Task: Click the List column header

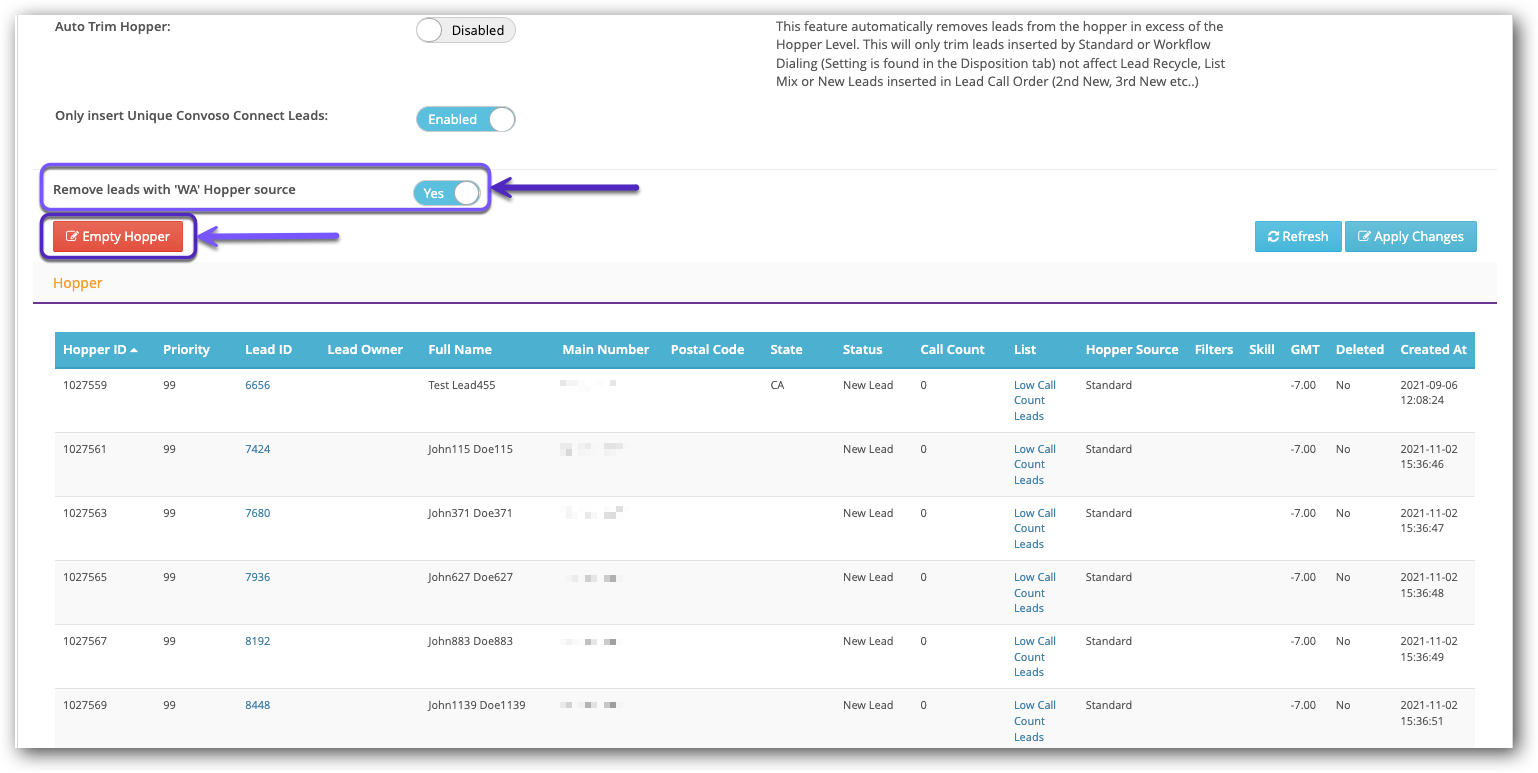Action: (1025, 350)
